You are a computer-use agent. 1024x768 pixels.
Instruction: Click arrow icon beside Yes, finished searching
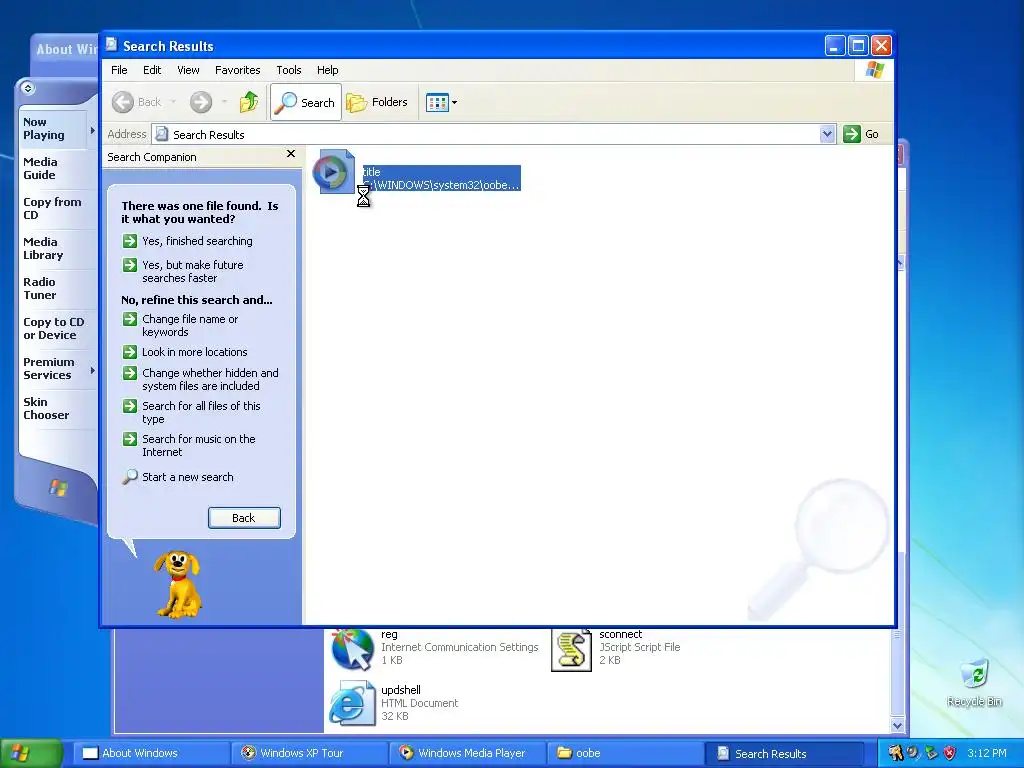(129, 241)
